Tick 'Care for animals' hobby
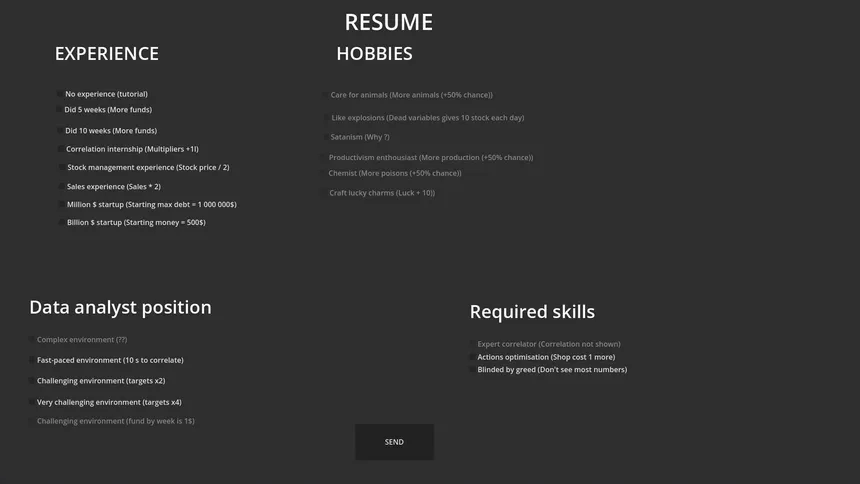This screenshot has width=860, height=484. [x=325, y=95]
